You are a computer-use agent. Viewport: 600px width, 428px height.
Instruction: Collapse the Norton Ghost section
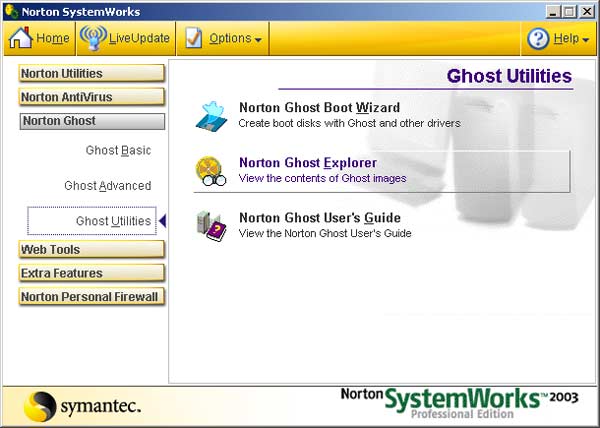92,121
